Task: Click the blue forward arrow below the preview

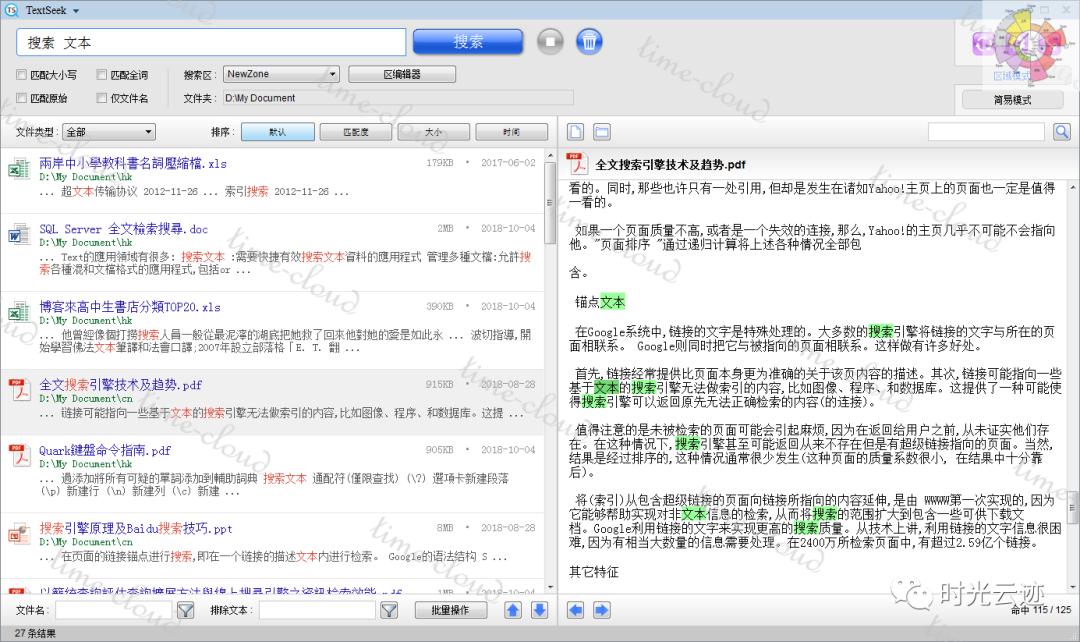Action: tap(602, 609)
